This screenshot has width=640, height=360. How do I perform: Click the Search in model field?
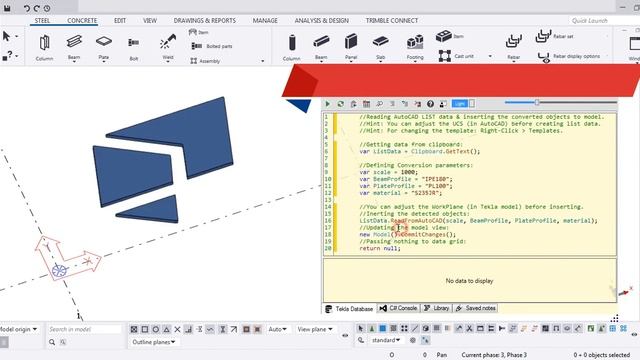[84, 329]
